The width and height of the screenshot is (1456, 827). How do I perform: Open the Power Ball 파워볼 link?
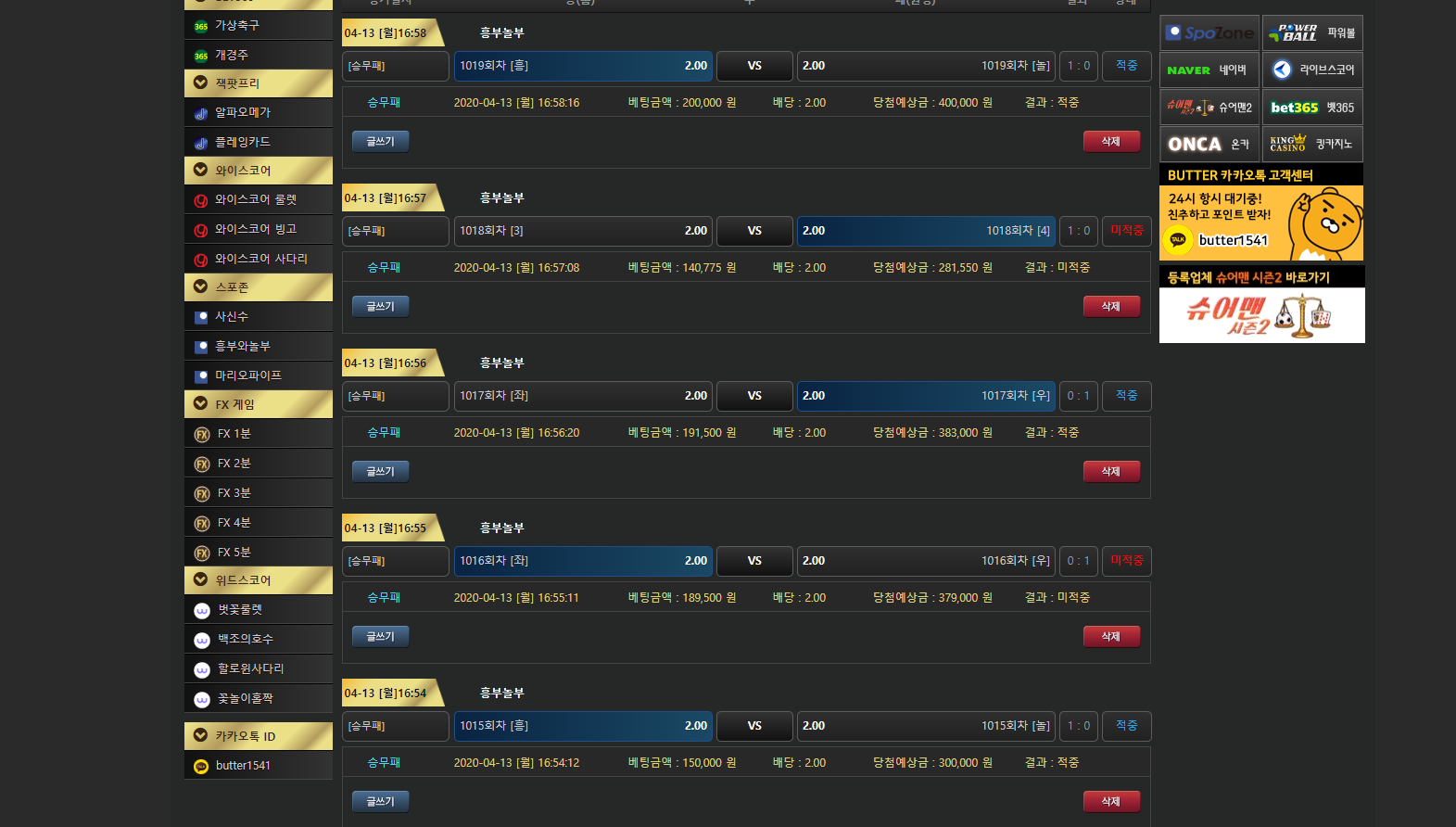1311,33
